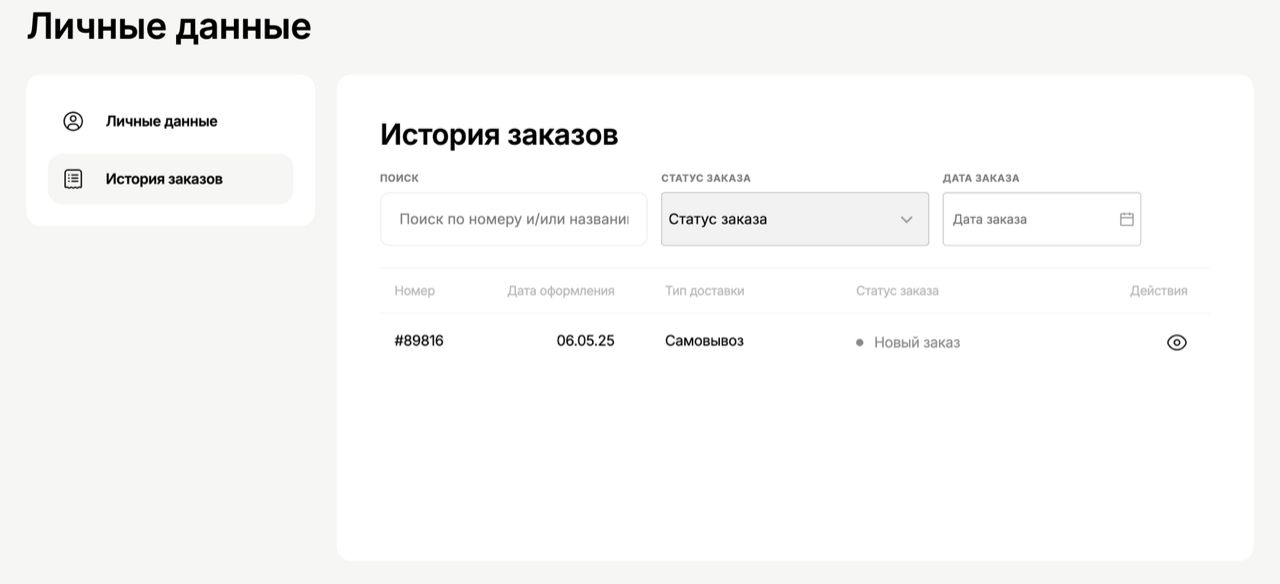Select История заказов sidebar item
The height and width of the screenshot is (584, 1280).
pos(171,179)
